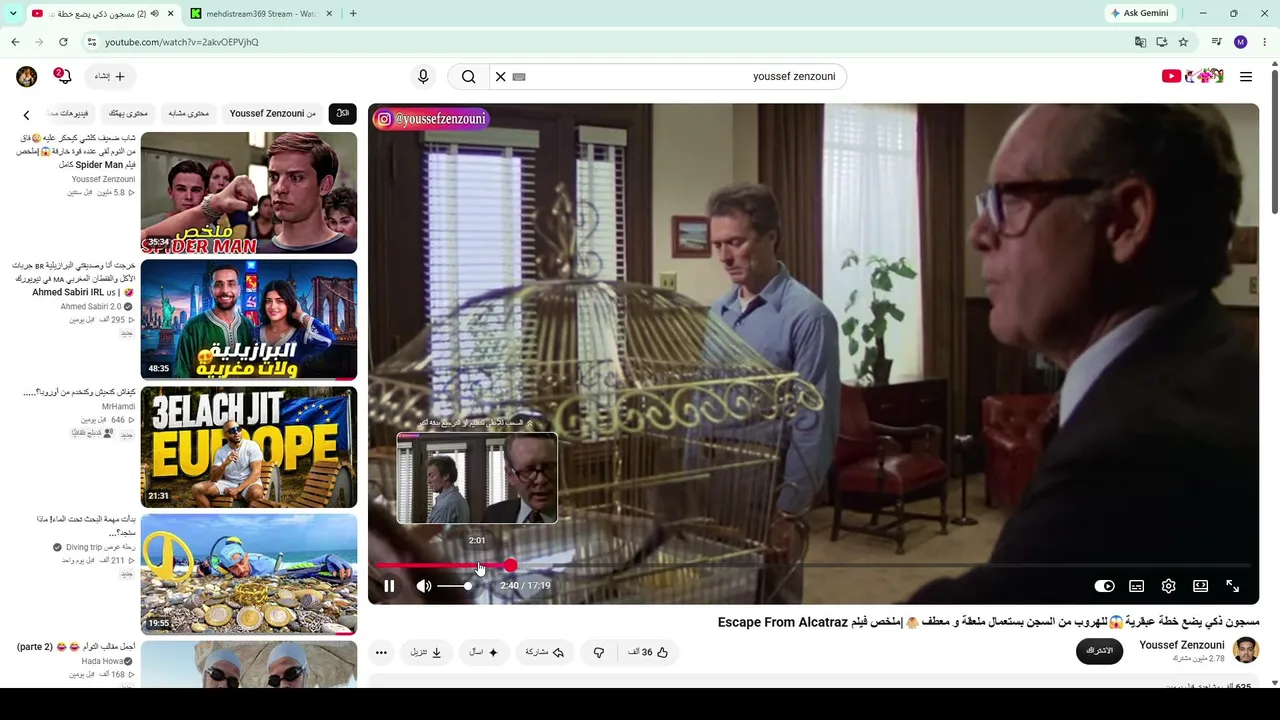
Task: Clear the search query with the X icon
Action: 501,76
